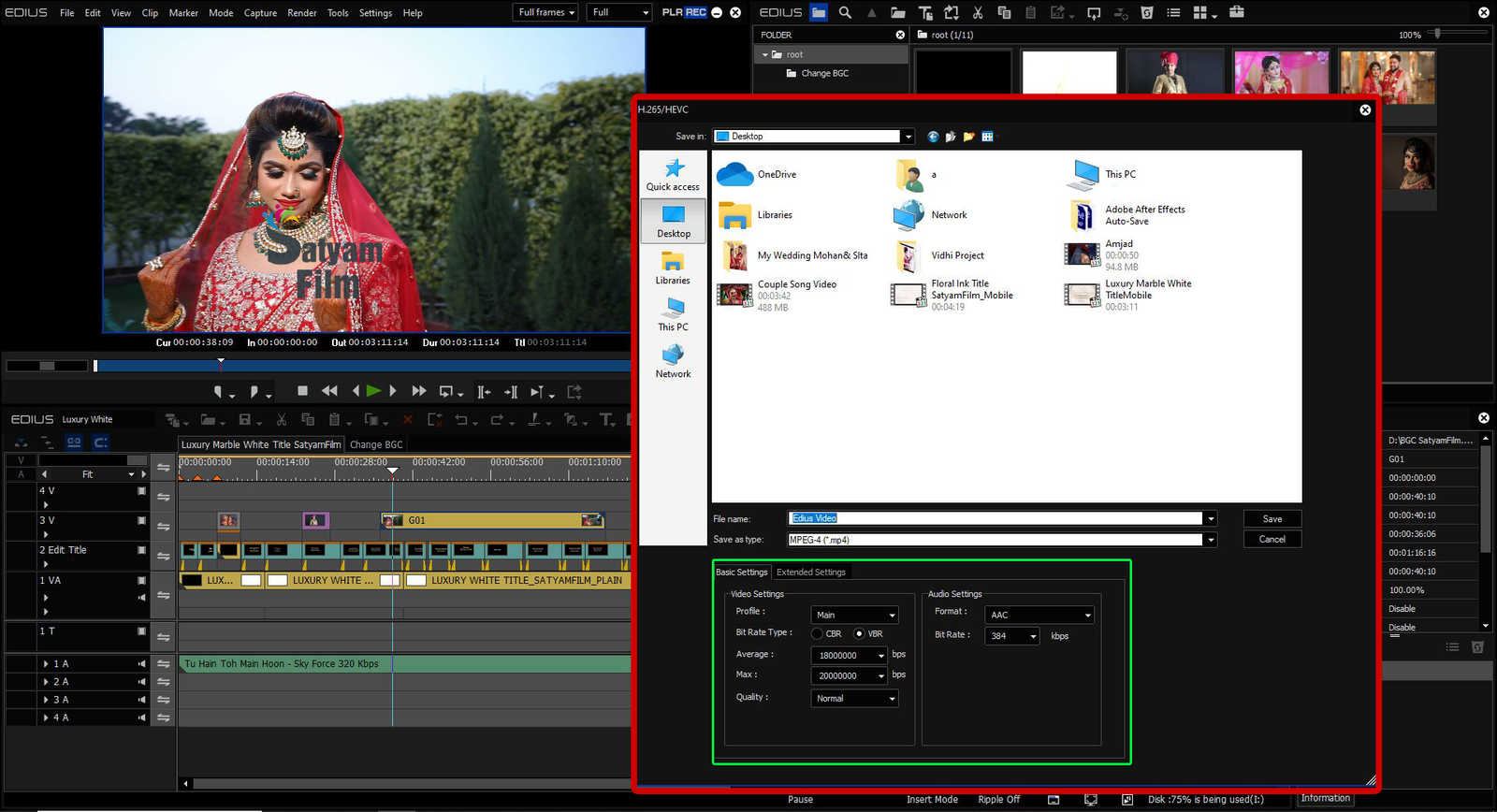Click the green Play button in player
Viewport: 1497px width, 812px height.
pyautogui.click(x=373, y=391)
